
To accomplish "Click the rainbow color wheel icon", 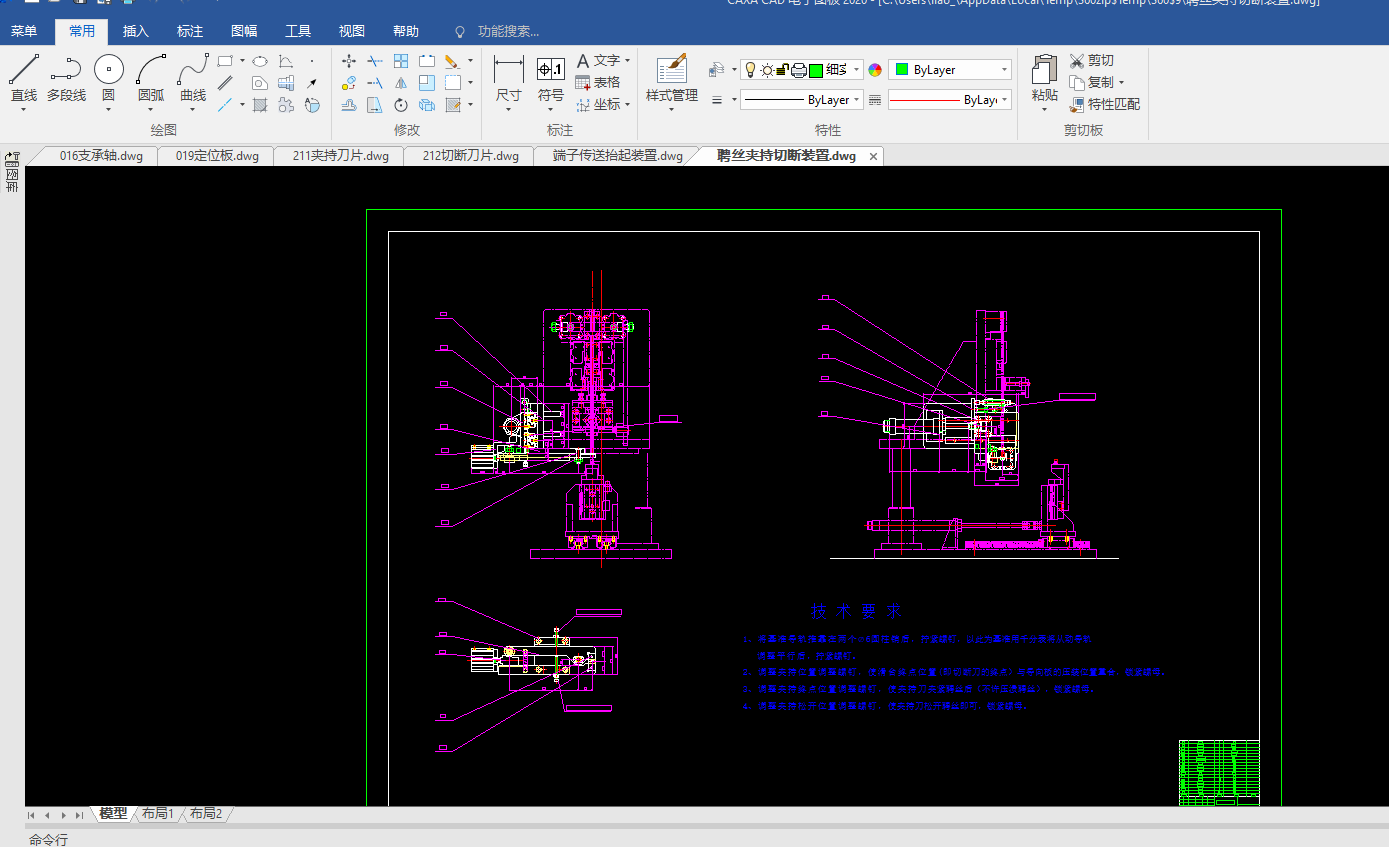I will point(875,70).
